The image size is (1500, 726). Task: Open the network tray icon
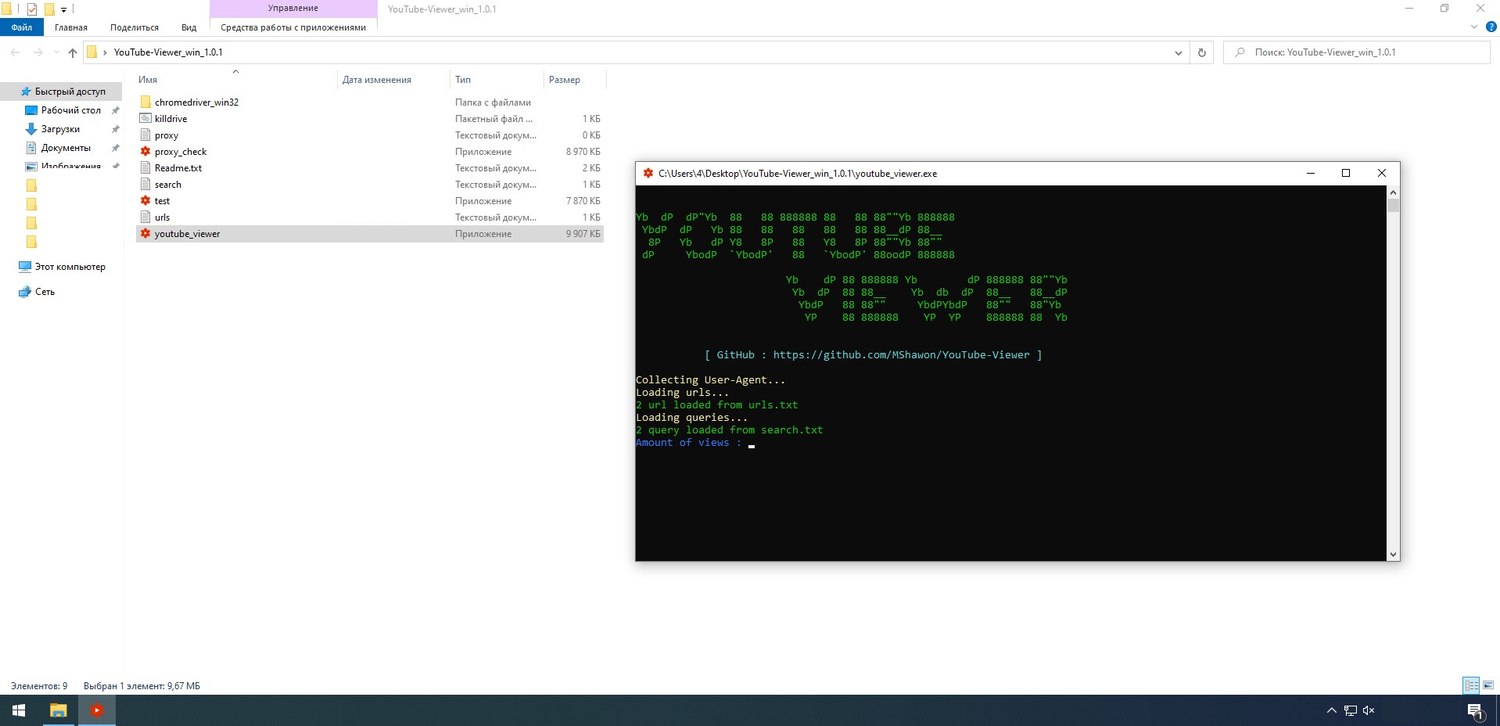coord(1351,711)
